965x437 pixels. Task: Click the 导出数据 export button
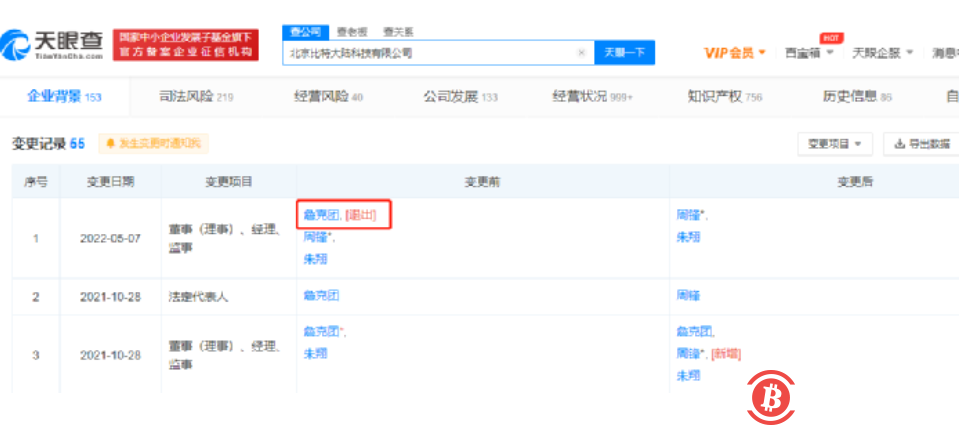coord(921,144)
